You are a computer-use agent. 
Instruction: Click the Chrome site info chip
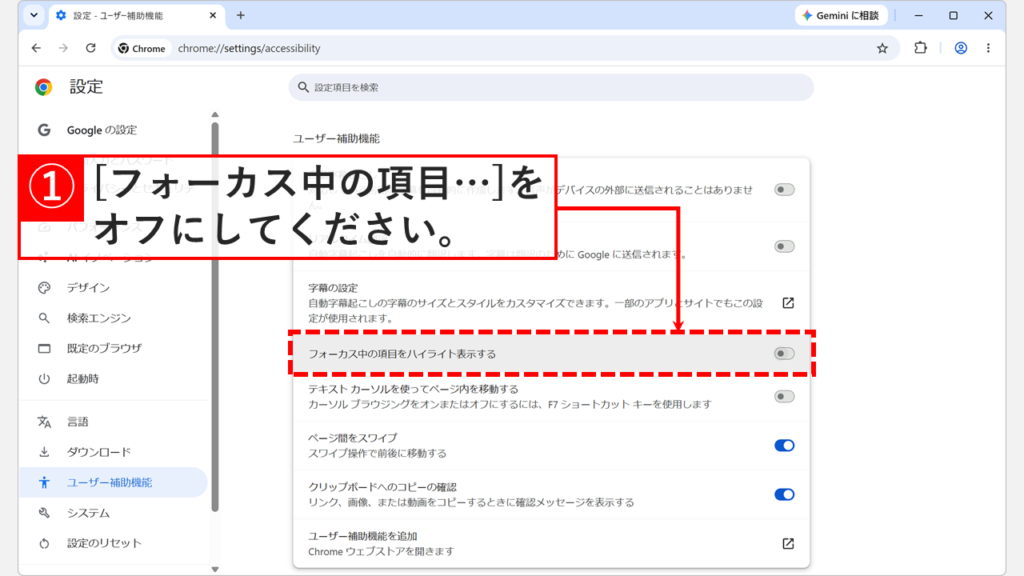click(142, 48)
